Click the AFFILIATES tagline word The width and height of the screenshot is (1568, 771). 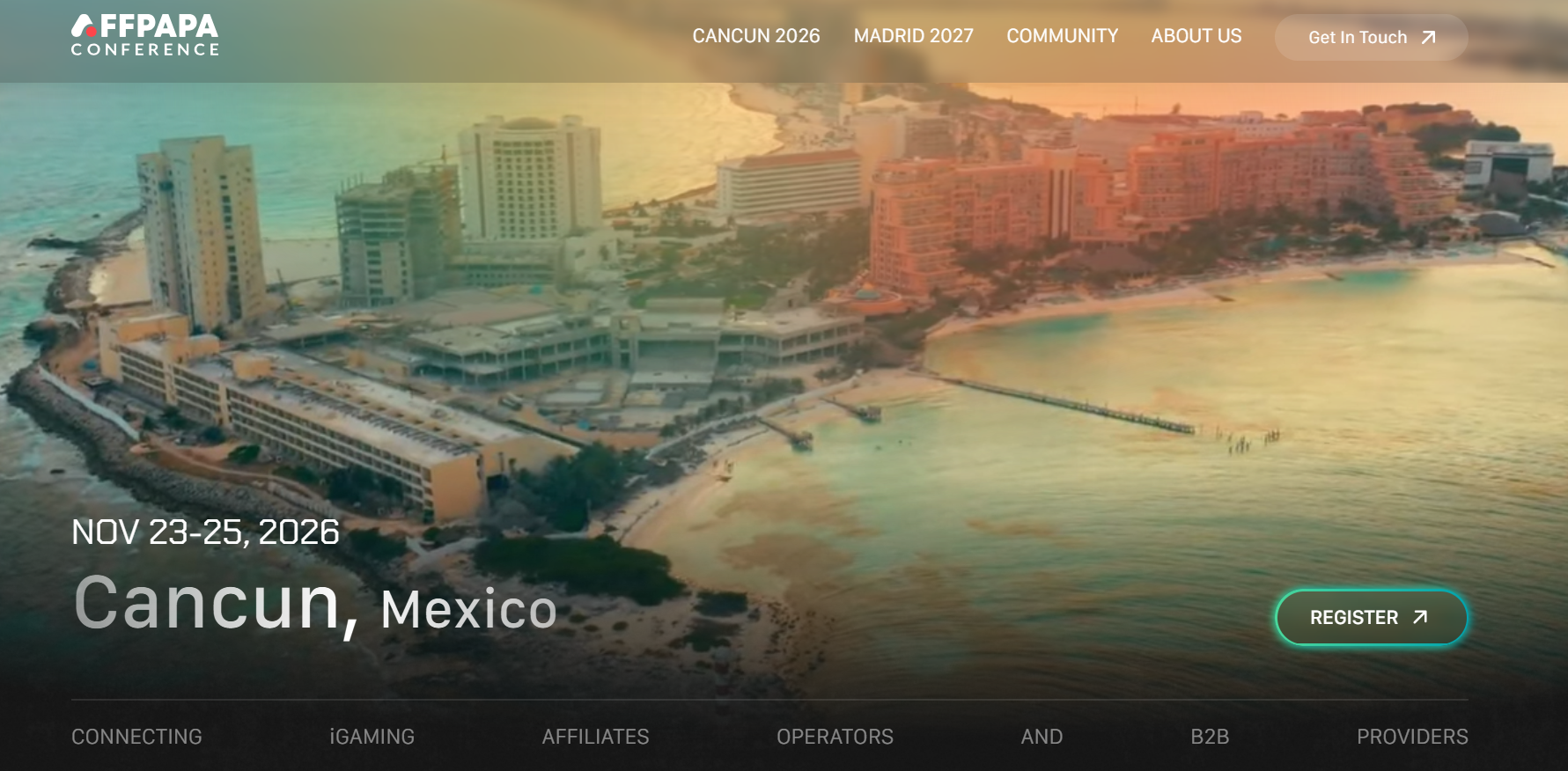tap(596, 737)
